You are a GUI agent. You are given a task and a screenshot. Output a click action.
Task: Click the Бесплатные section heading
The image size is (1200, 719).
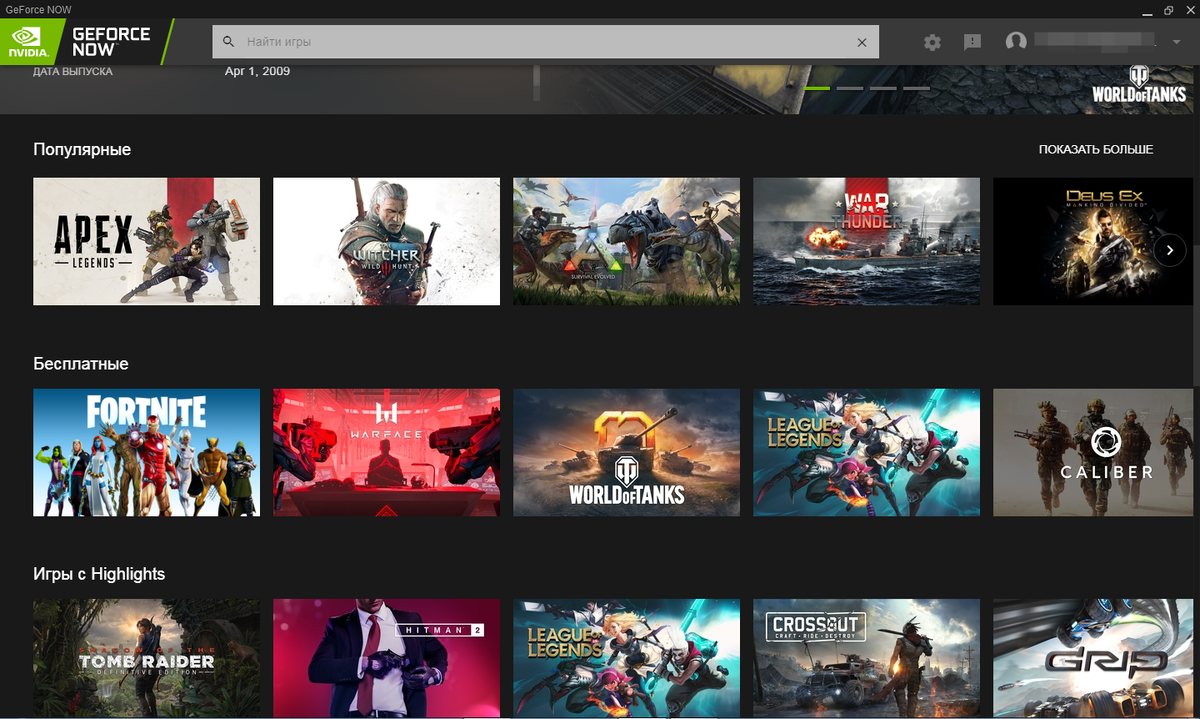[81, 363]
